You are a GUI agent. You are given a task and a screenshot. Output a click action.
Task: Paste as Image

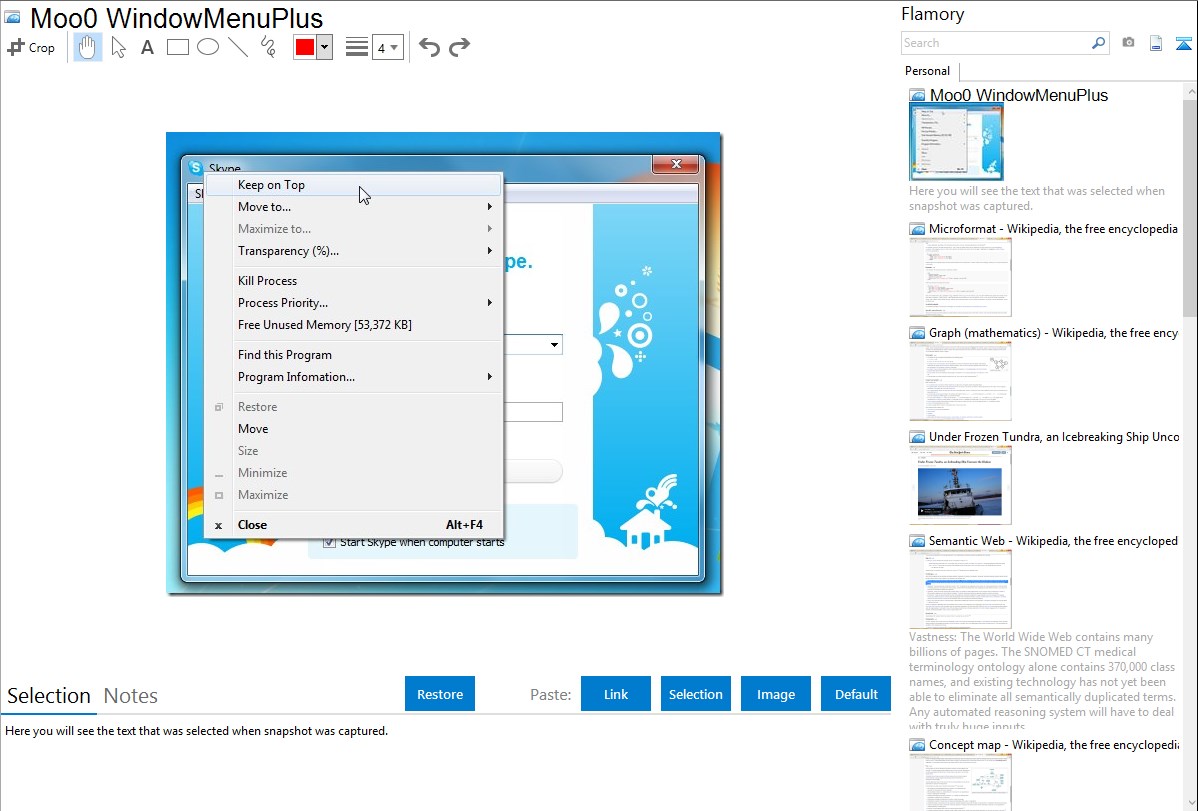tap(776, 694)
